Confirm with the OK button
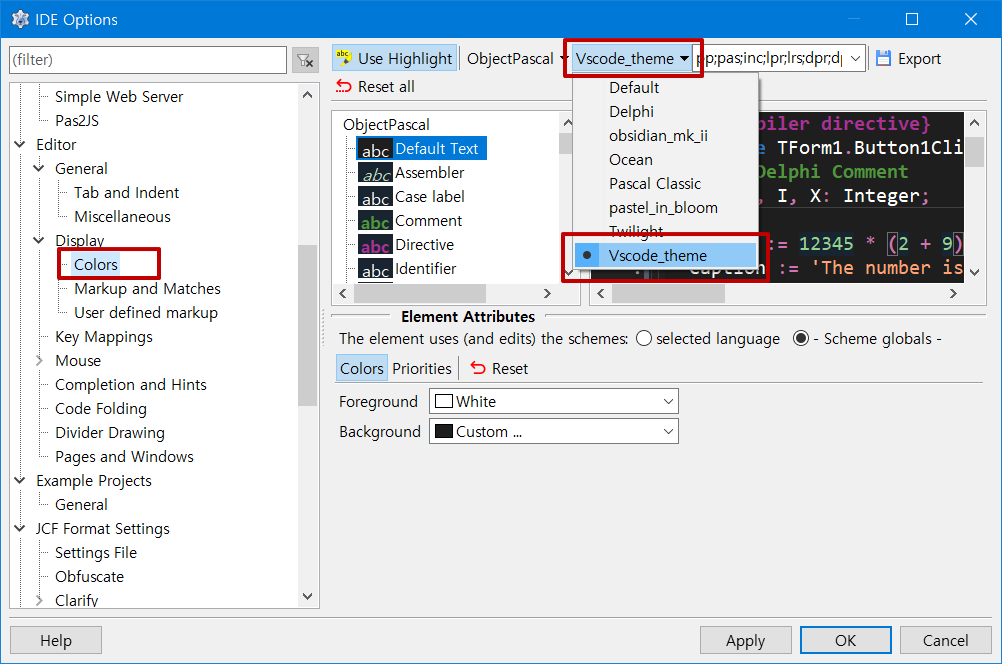The width and height of the screenshot is (1002, 664). tap(845, 640)
